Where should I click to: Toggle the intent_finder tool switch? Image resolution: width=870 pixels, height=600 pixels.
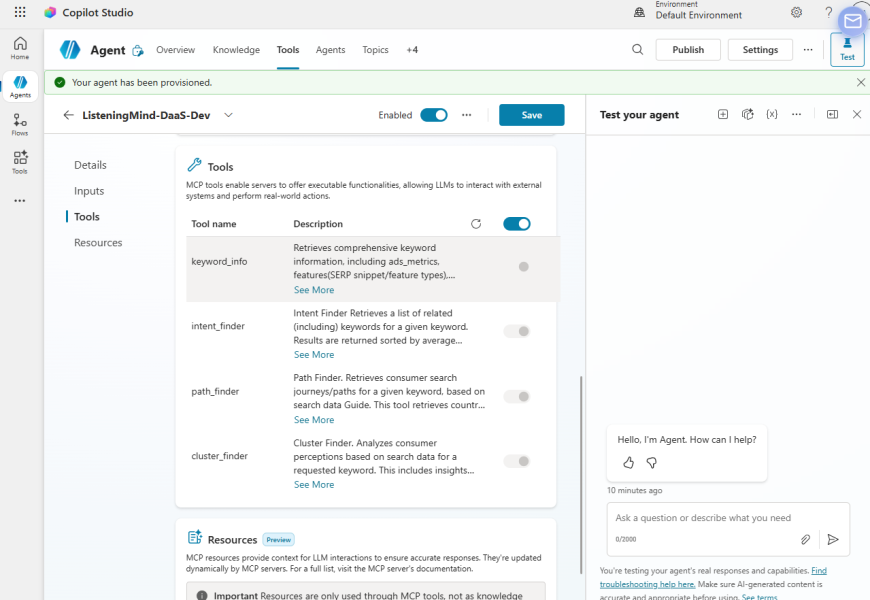(517, 331)
